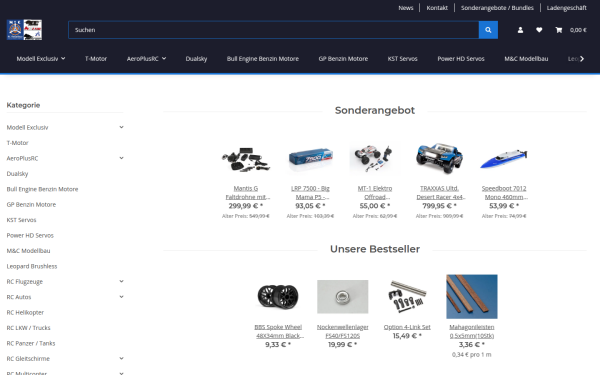Select M&C Modellbau in top navigation
This screenshot has width=600, height=375.
(x=526, y=59)
